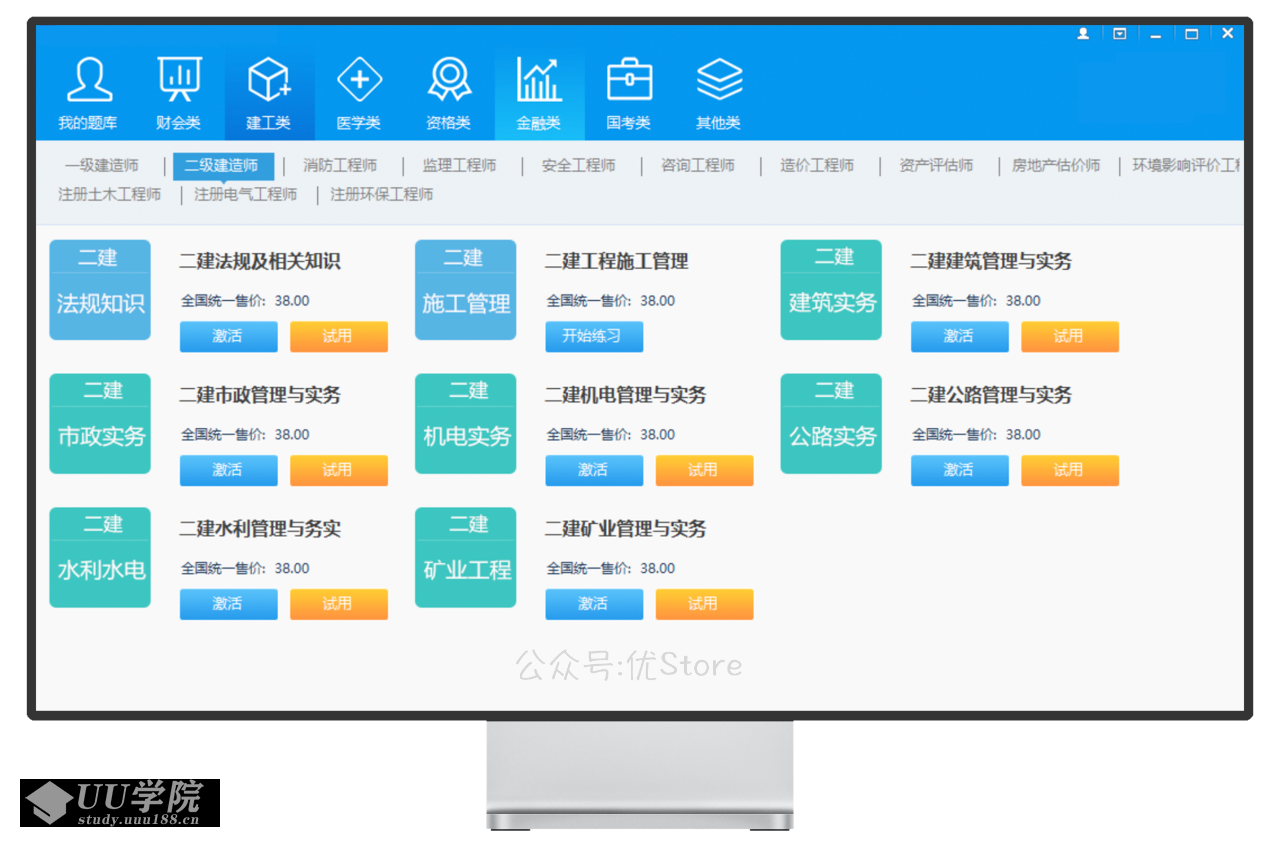
Task: Click 试用 for 二建机电管理与实务
Action: 704,471
